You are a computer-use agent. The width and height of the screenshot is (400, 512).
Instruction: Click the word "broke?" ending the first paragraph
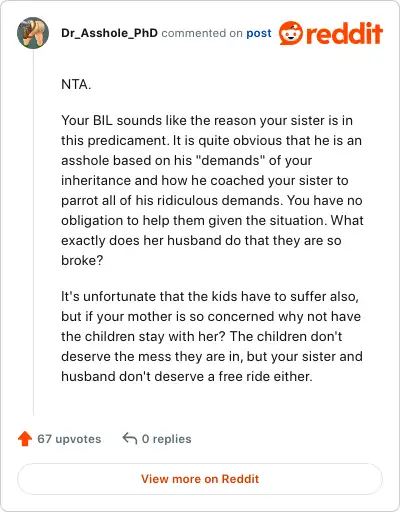click(x=82, y=260)
